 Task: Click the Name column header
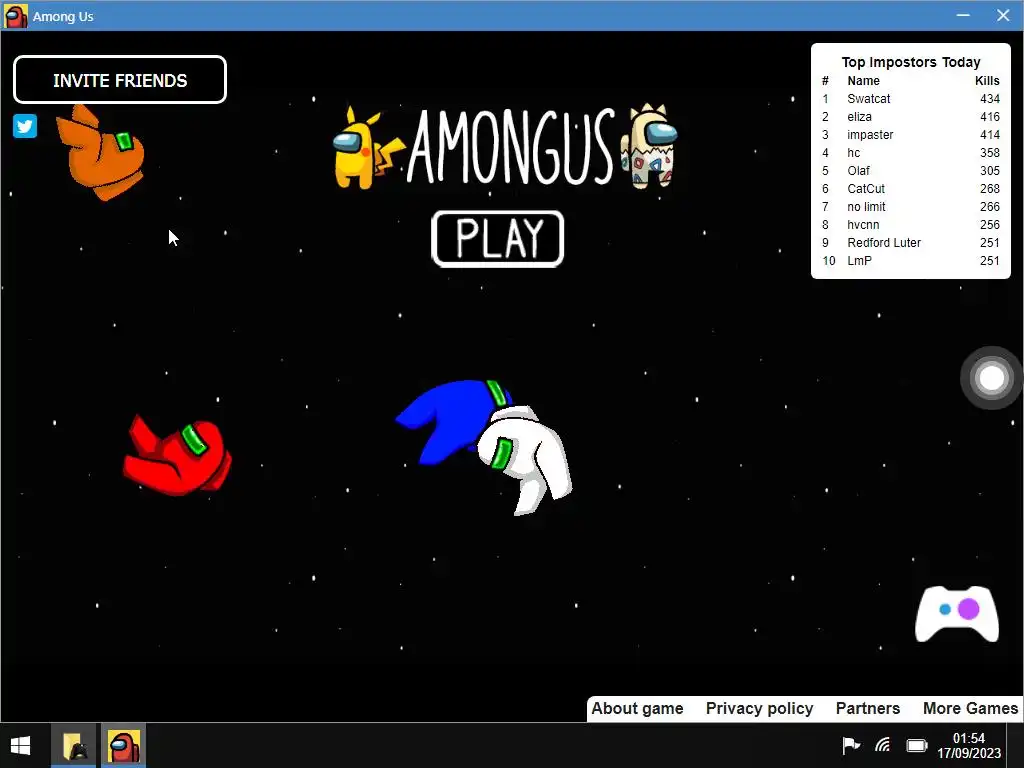pyautogui.click(x=863, y=81)
